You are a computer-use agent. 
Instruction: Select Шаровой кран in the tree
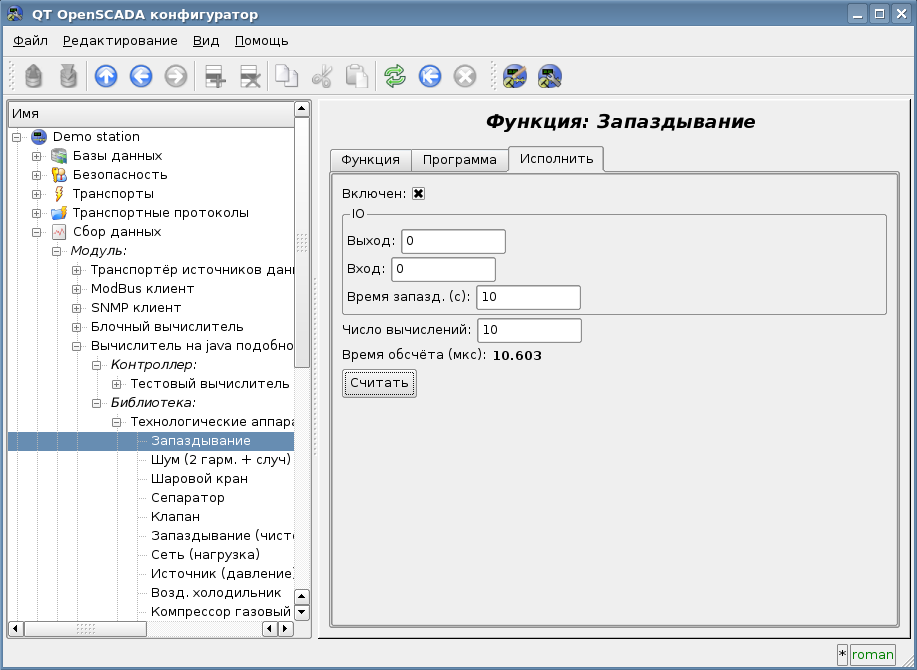coord(199,479)
